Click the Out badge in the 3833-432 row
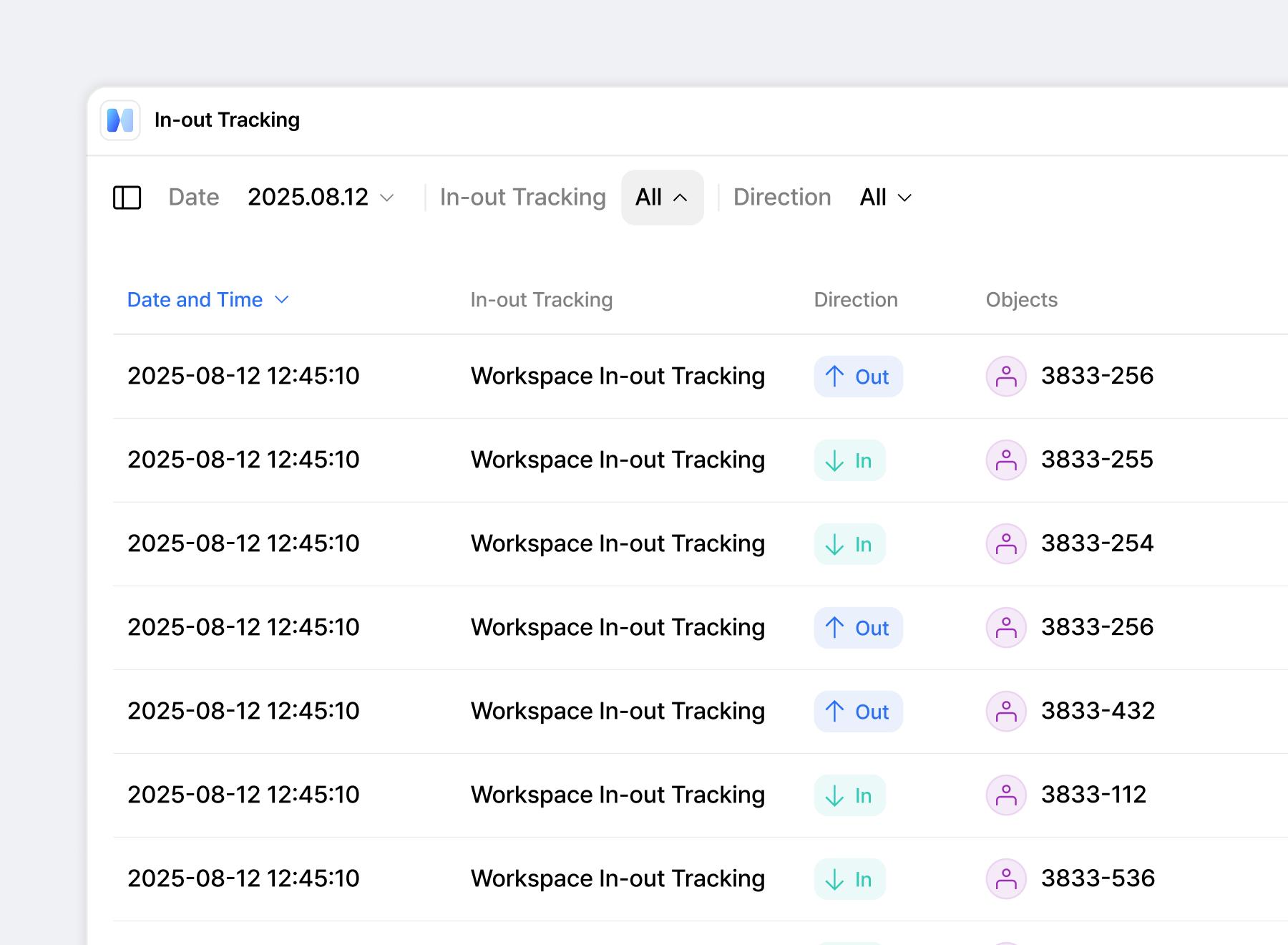 click(x=858, y=712)
